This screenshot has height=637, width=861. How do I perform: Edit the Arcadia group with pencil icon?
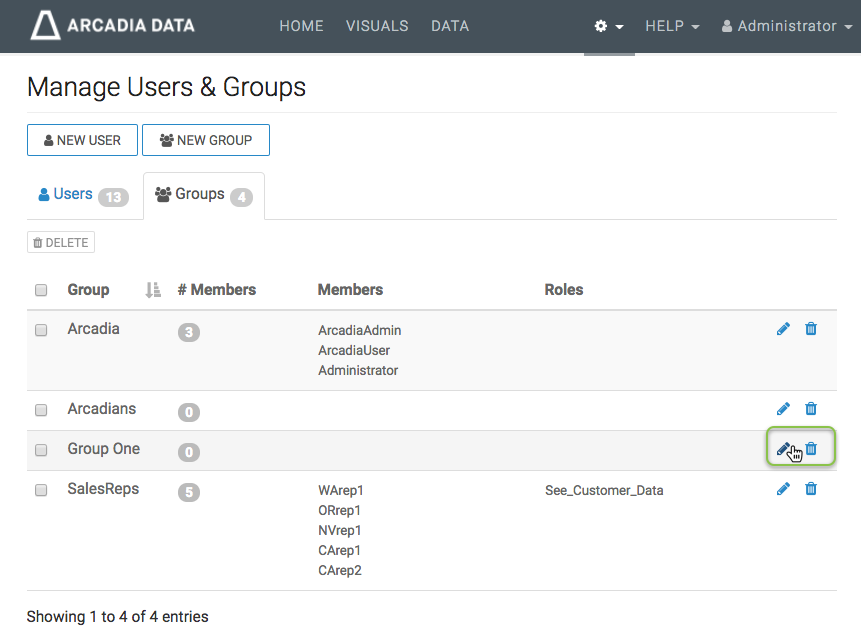783,329
